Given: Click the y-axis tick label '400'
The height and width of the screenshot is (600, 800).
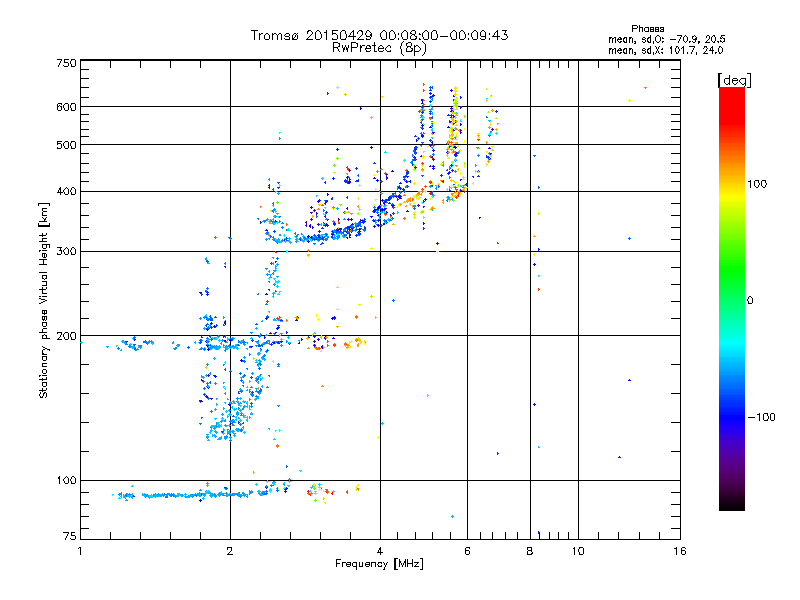Looking at the screenshot, I should pos(66,191).
